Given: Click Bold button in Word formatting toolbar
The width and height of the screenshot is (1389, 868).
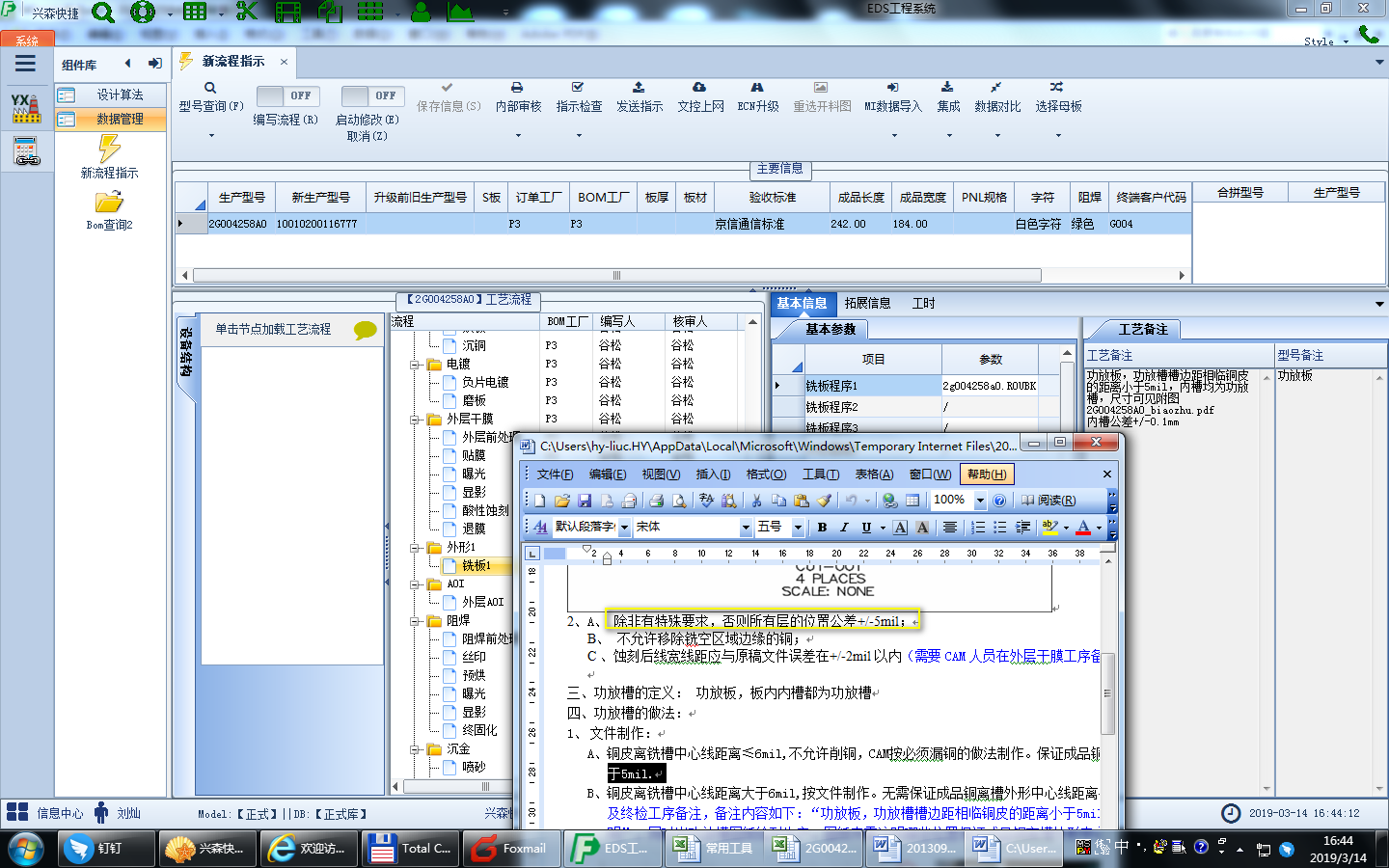Looking at the screenshot, I should pyautogui.click(x=822, y=528).
